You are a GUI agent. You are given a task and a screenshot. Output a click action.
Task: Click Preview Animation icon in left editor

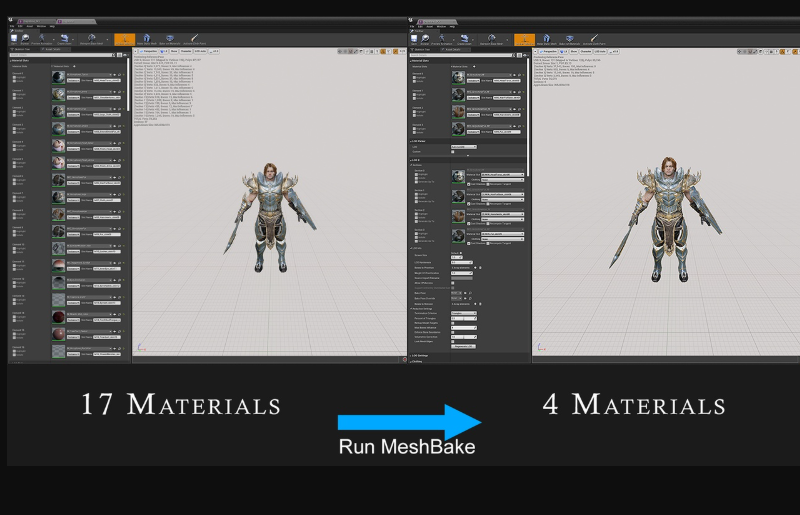[x=42, y=38]
